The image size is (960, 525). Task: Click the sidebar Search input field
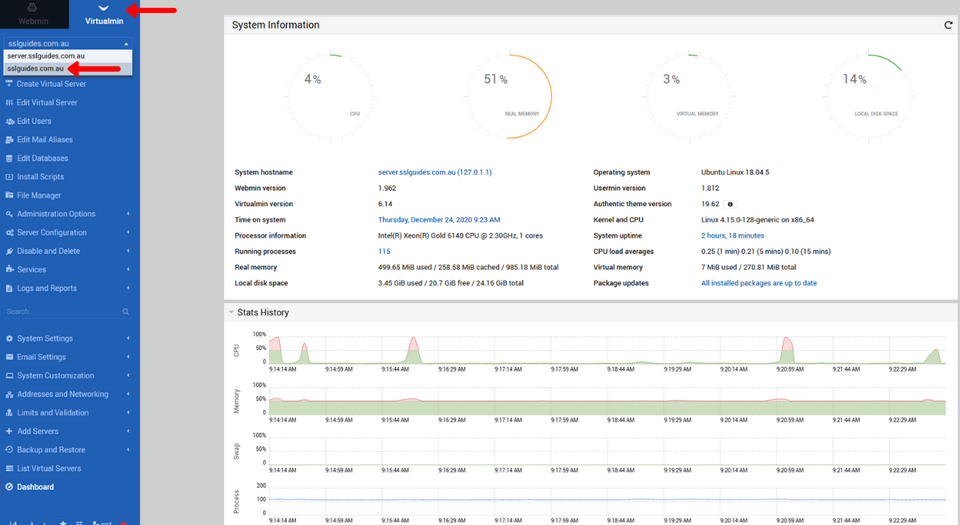point(60,312)
